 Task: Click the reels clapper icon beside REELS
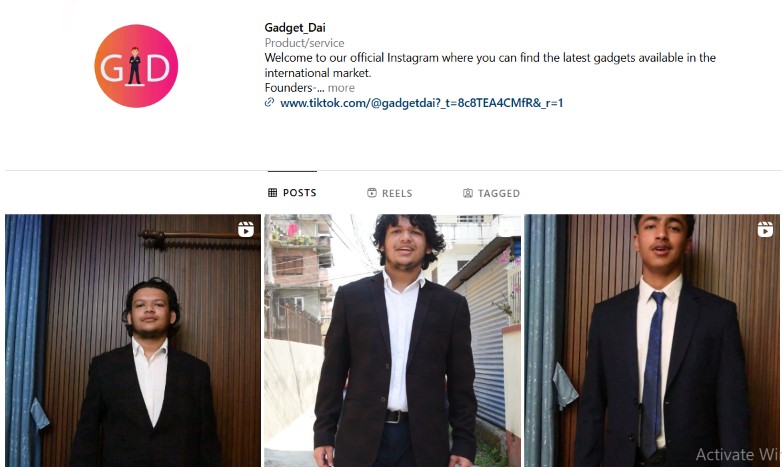click(372, 193)
